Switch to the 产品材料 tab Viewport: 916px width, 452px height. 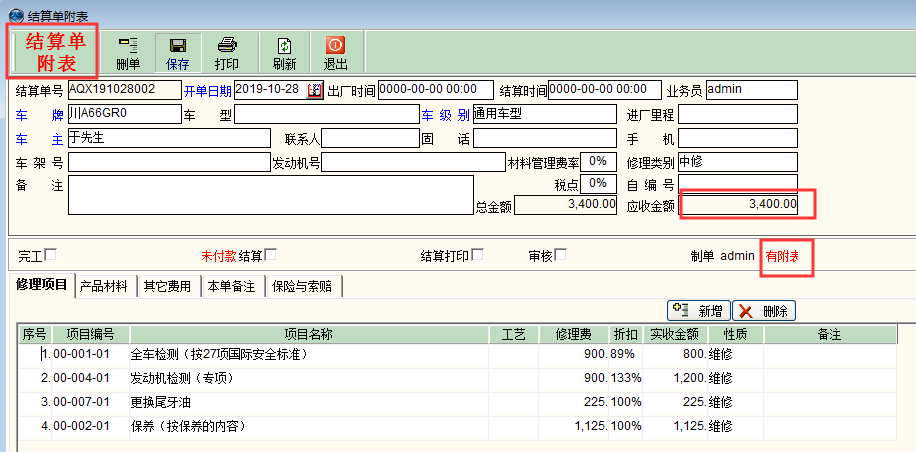coord(105,287)
